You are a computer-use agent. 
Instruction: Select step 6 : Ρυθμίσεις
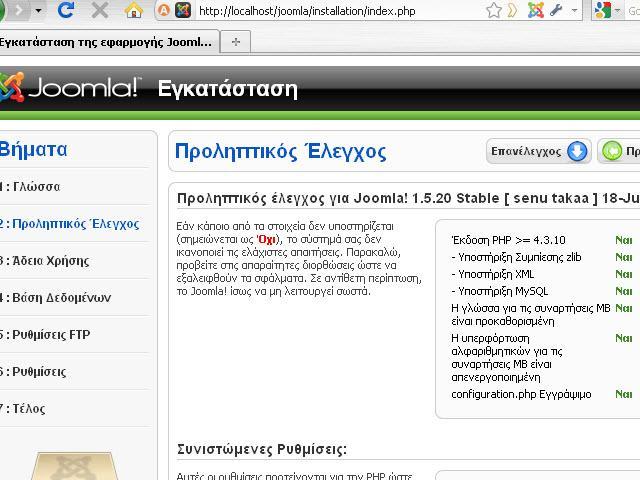pos(33,372)
